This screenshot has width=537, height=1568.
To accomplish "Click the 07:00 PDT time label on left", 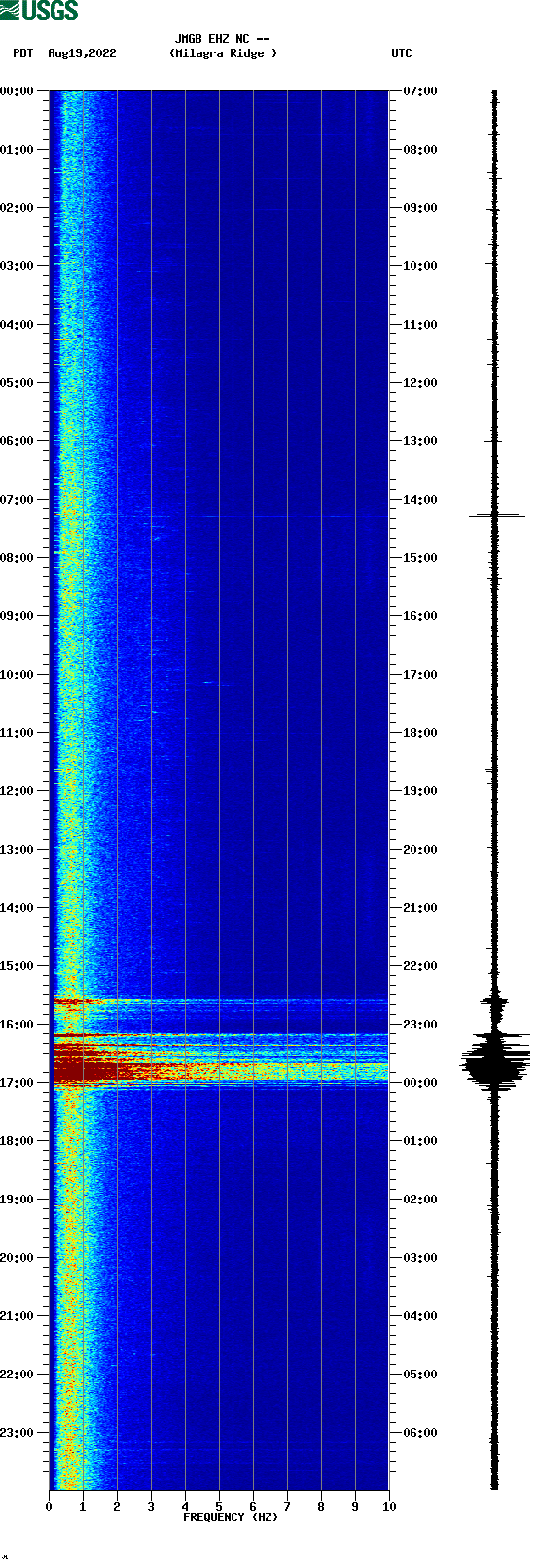I will tap(17, 500).
